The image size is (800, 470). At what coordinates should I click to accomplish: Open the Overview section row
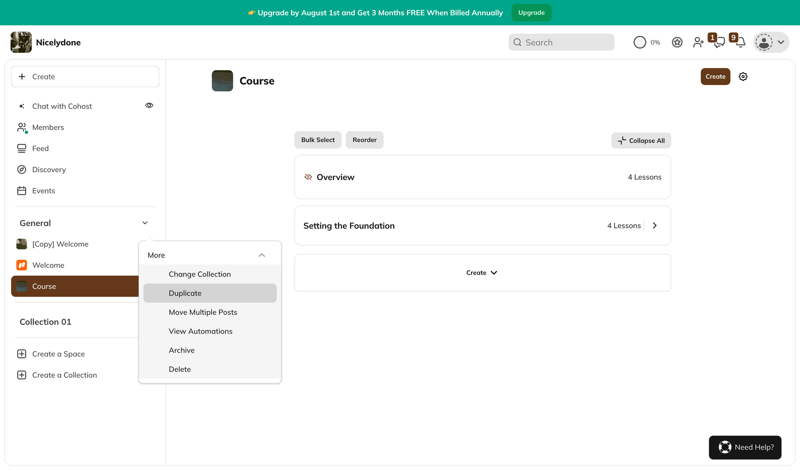[482, 177]
